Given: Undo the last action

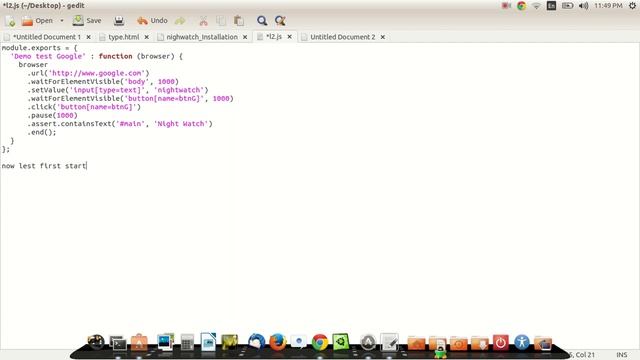Looking at the screenshot, I should 152,20.
